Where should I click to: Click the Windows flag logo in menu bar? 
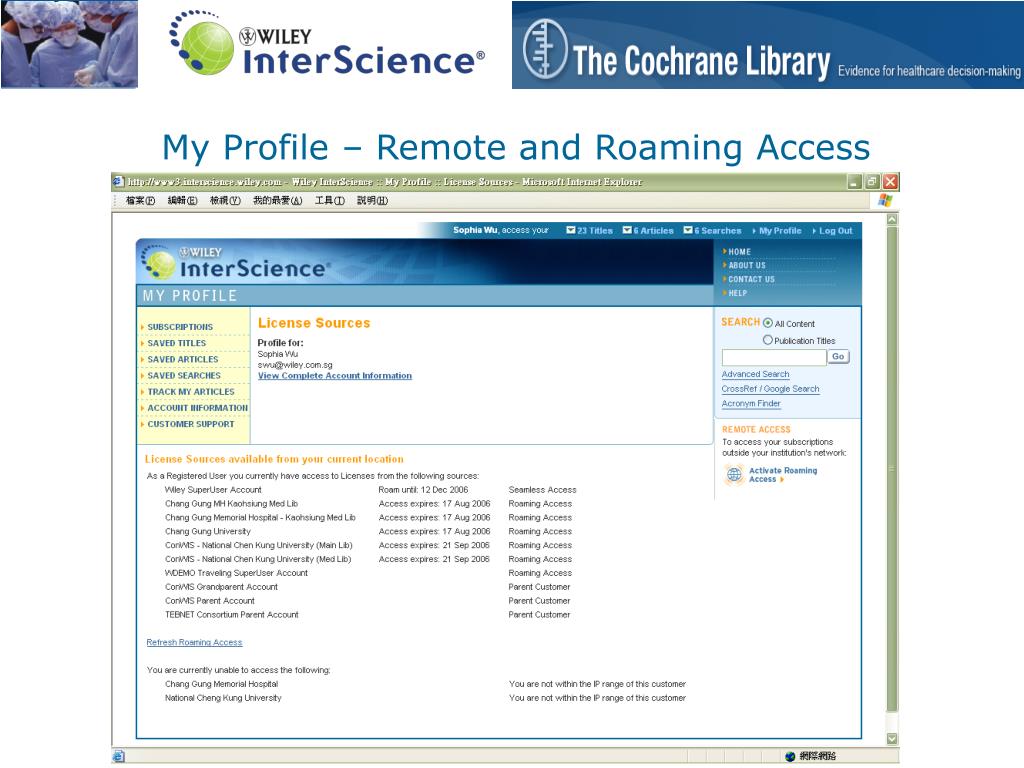[x=885, y=200]
